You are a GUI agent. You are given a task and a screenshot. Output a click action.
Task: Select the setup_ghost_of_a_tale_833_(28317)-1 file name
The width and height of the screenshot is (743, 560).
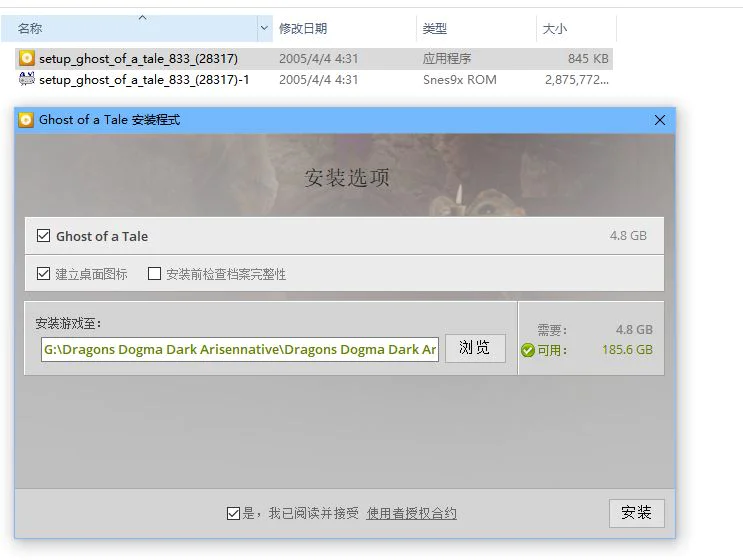pos(143,80)
